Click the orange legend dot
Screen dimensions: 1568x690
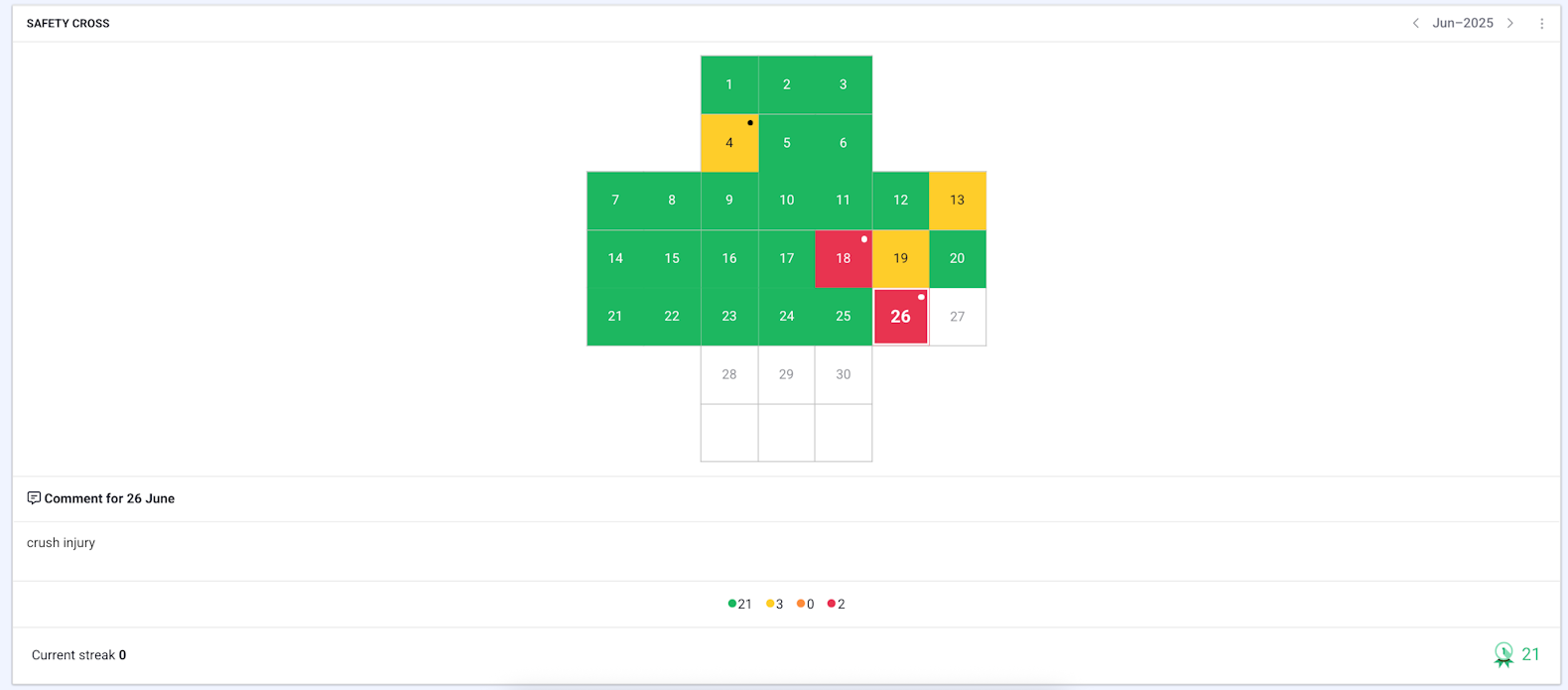[801, 604]
